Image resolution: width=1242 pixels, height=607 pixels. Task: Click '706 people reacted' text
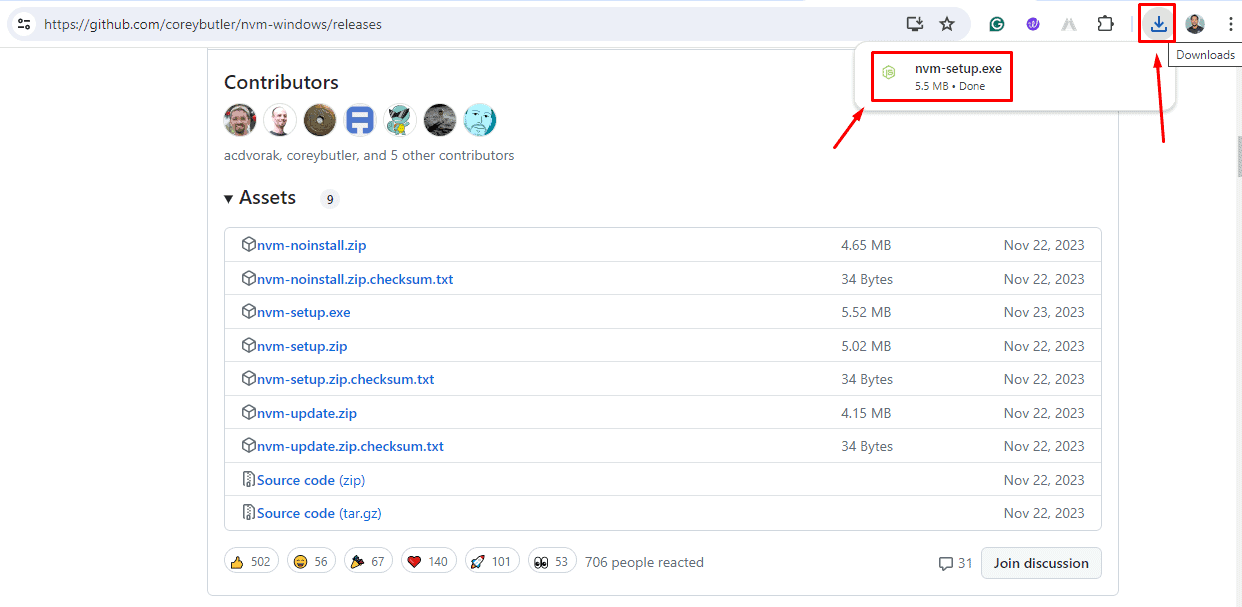(x=644, y=562)
